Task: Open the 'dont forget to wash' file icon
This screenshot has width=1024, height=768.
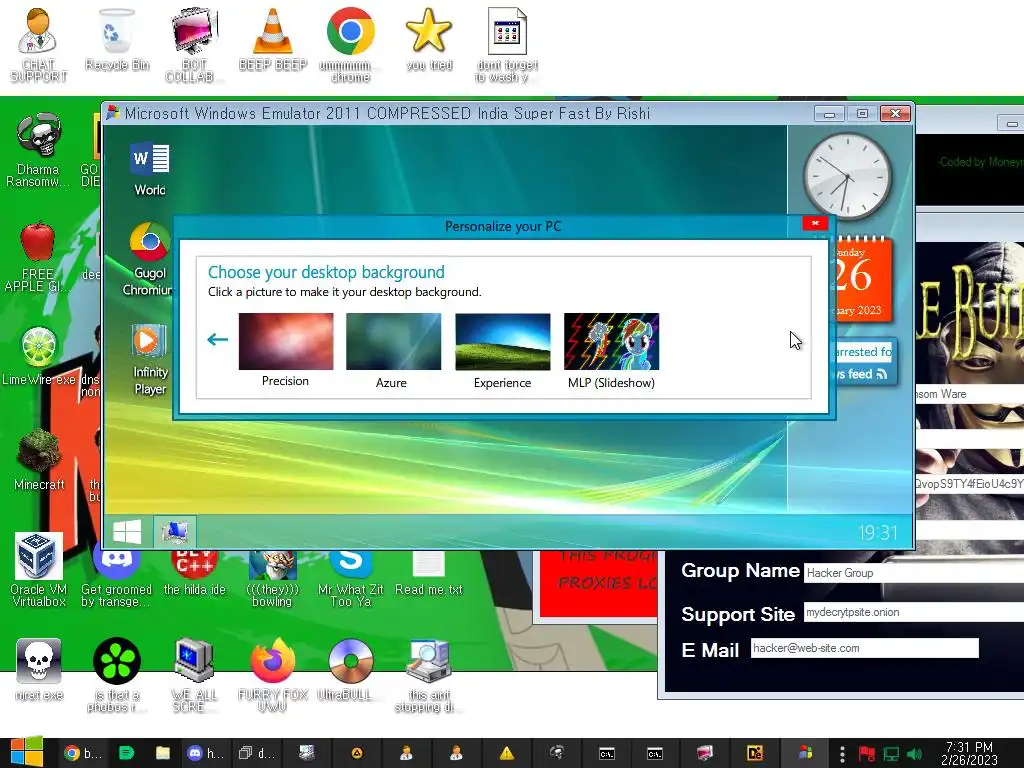Action: pyautogui.click(x=507, y=44)
